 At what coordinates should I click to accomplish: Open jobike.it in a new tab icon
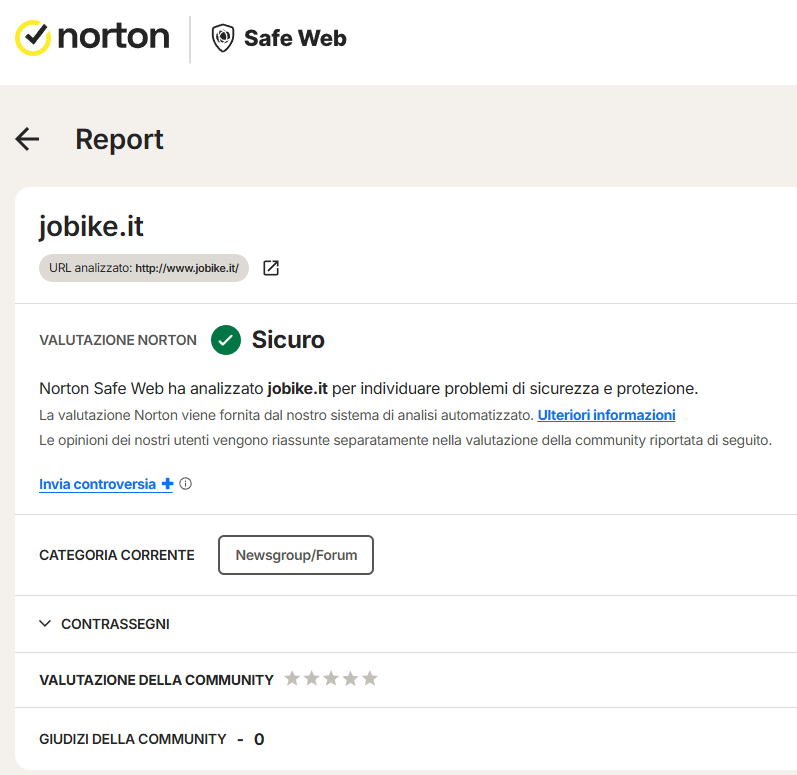(271, 268)
